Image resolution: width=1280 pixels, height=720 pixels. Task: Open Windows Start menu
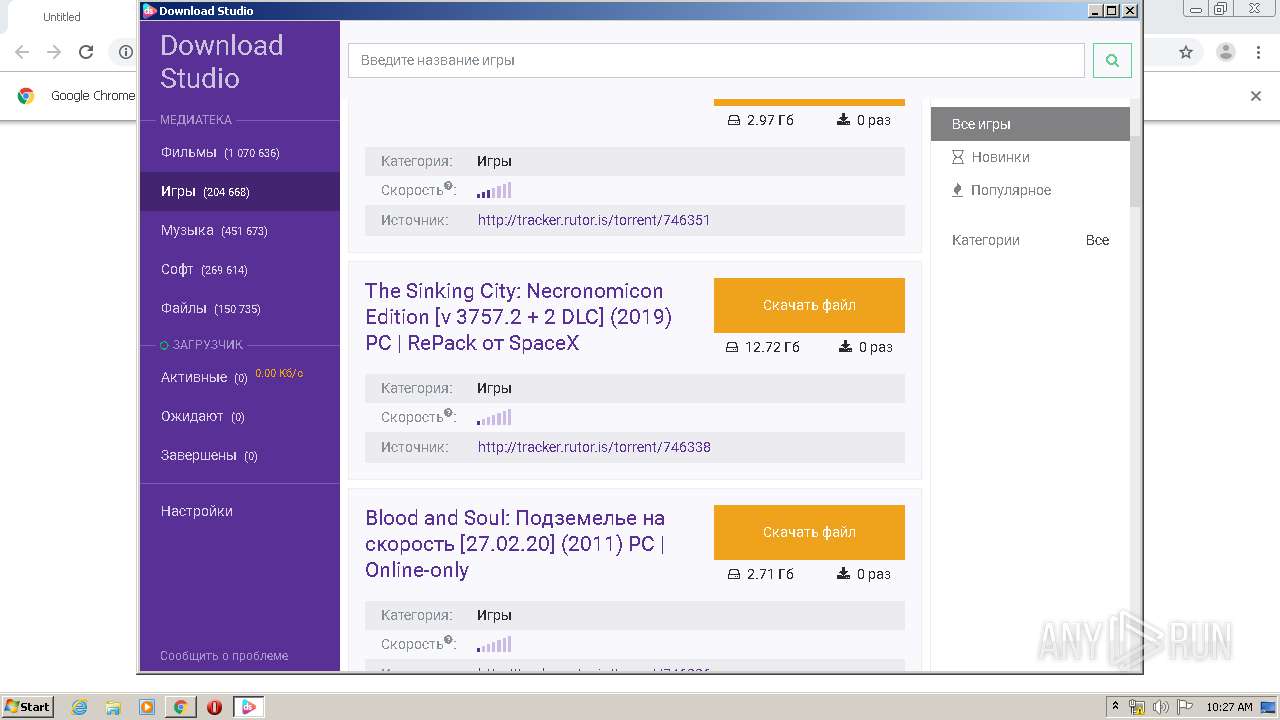point(28,706)
